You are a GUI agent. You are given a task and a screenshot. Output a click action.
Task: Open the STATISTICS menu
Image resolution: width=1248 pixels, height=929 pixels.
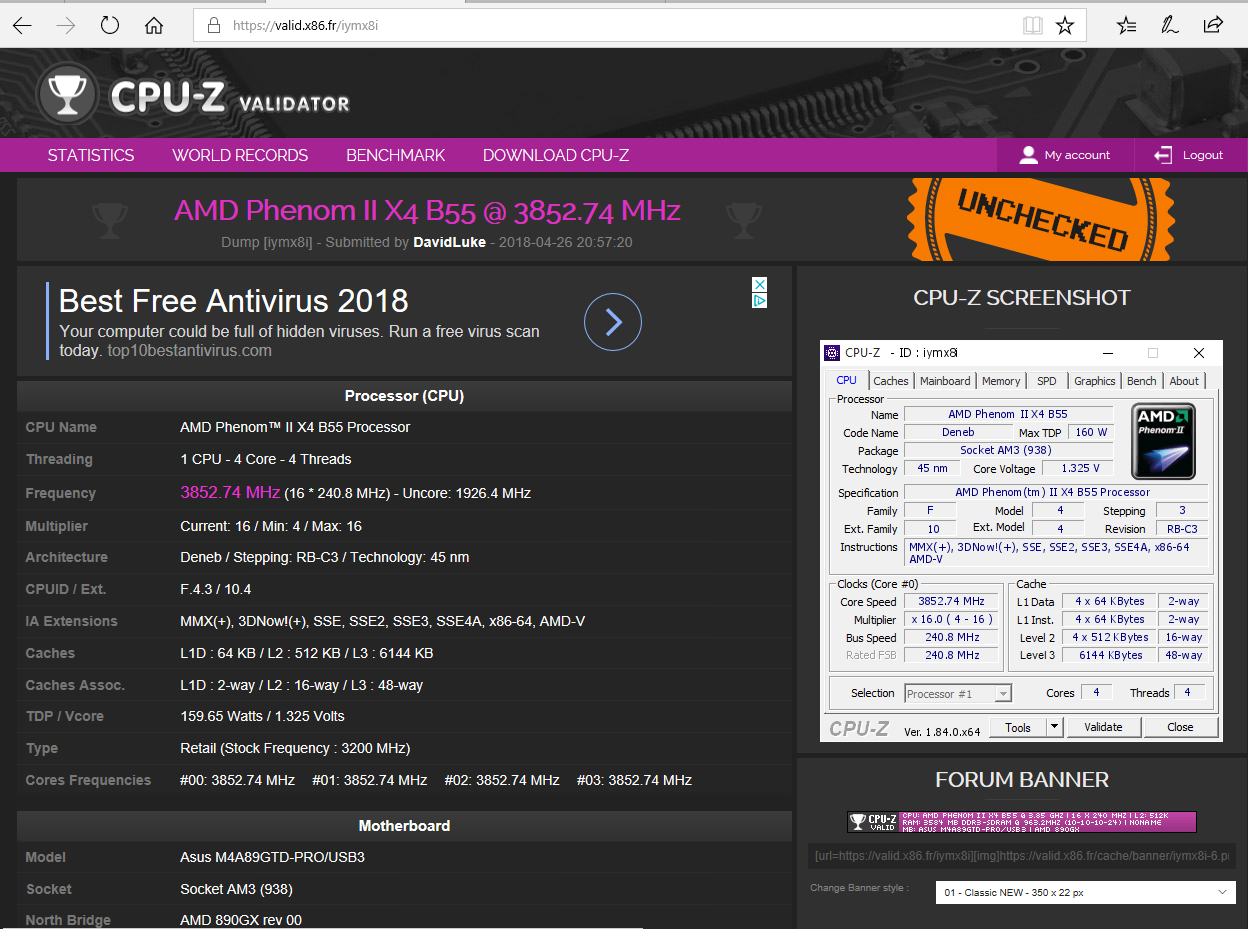91,155
